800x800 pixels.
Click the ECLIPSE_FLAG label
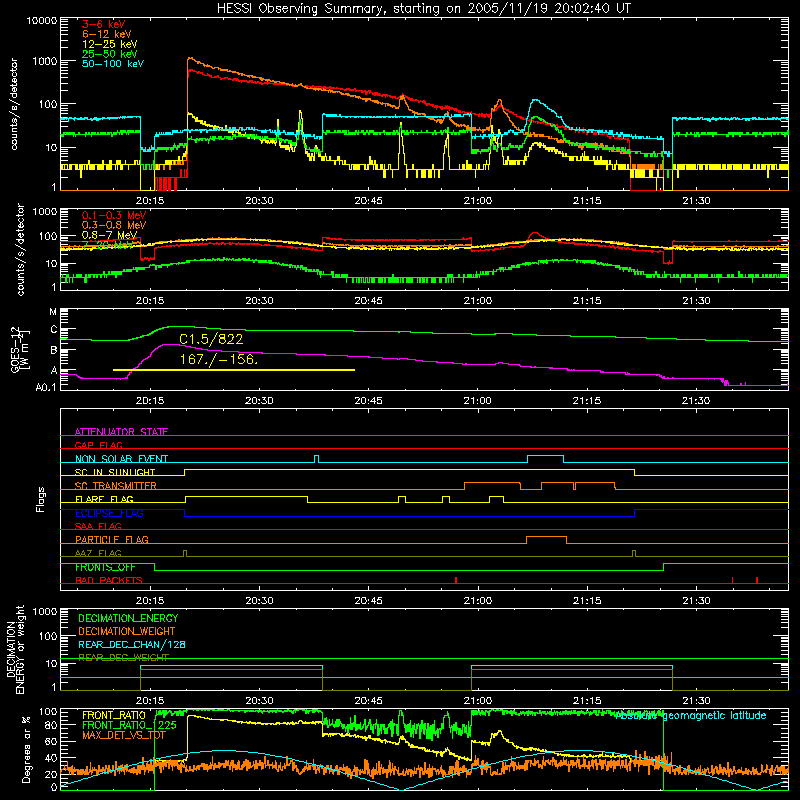[109, 513]
